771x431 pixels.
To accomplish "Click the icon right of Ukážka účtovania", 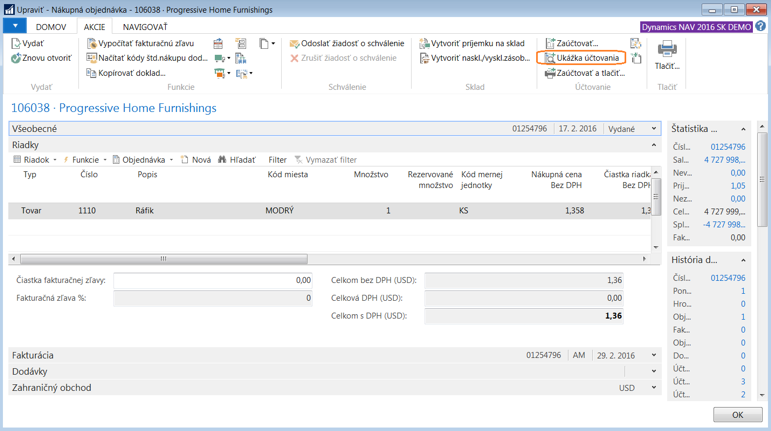I will (x=636, y=58).
